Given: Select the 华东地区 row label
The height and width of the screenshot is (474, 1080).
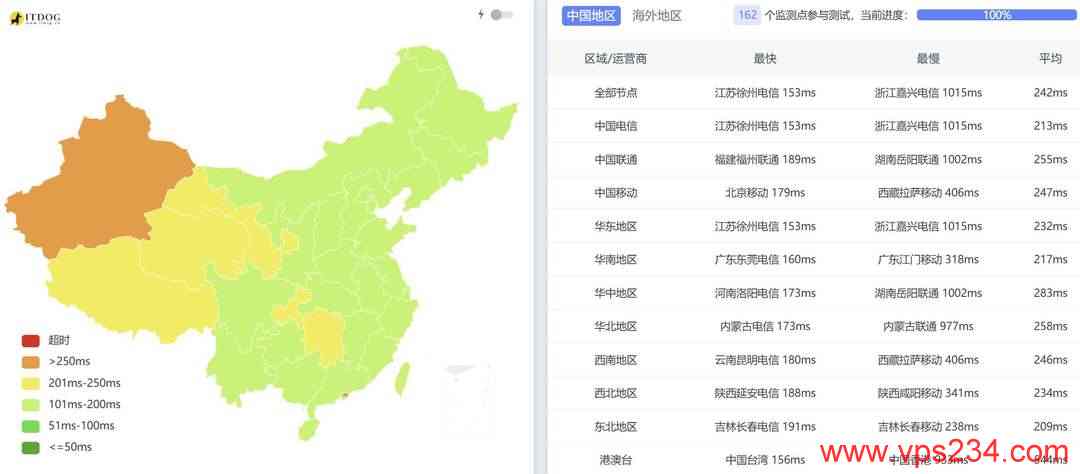Looking at the screenshot, I should click(x=616, y=226).
